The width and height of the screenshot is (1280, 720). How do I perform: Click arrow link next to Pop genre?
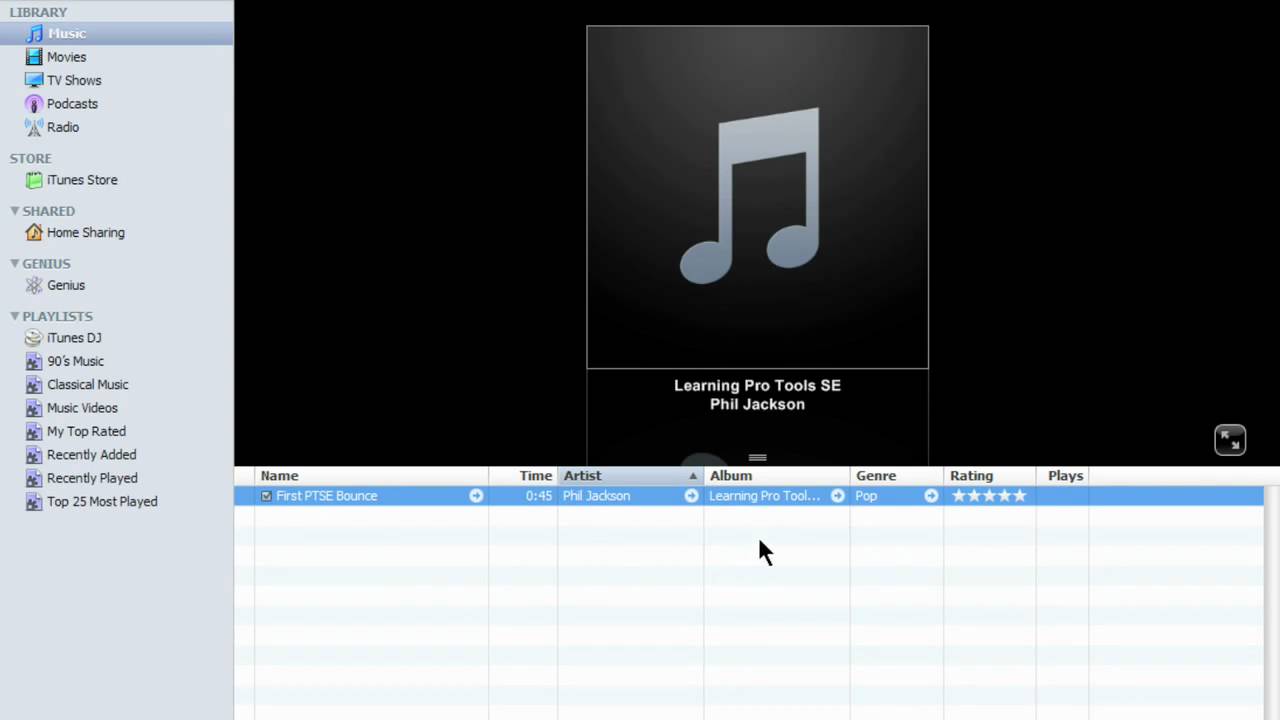(x=931, y=496)
